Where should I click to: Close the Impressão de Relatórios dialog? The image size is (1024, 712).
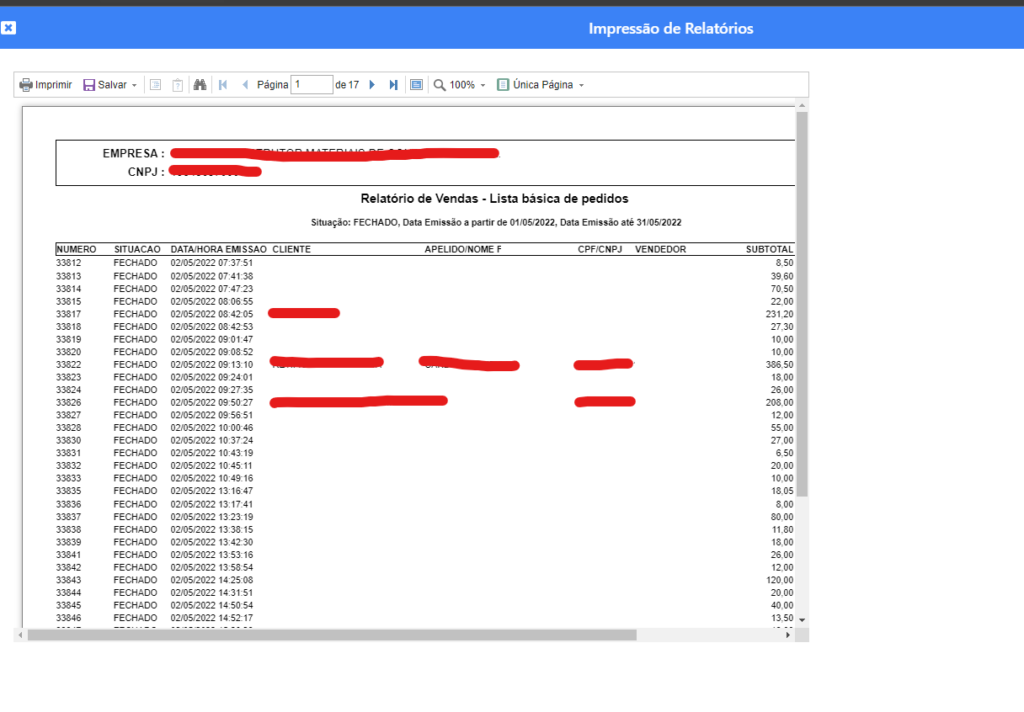point(8,28)
